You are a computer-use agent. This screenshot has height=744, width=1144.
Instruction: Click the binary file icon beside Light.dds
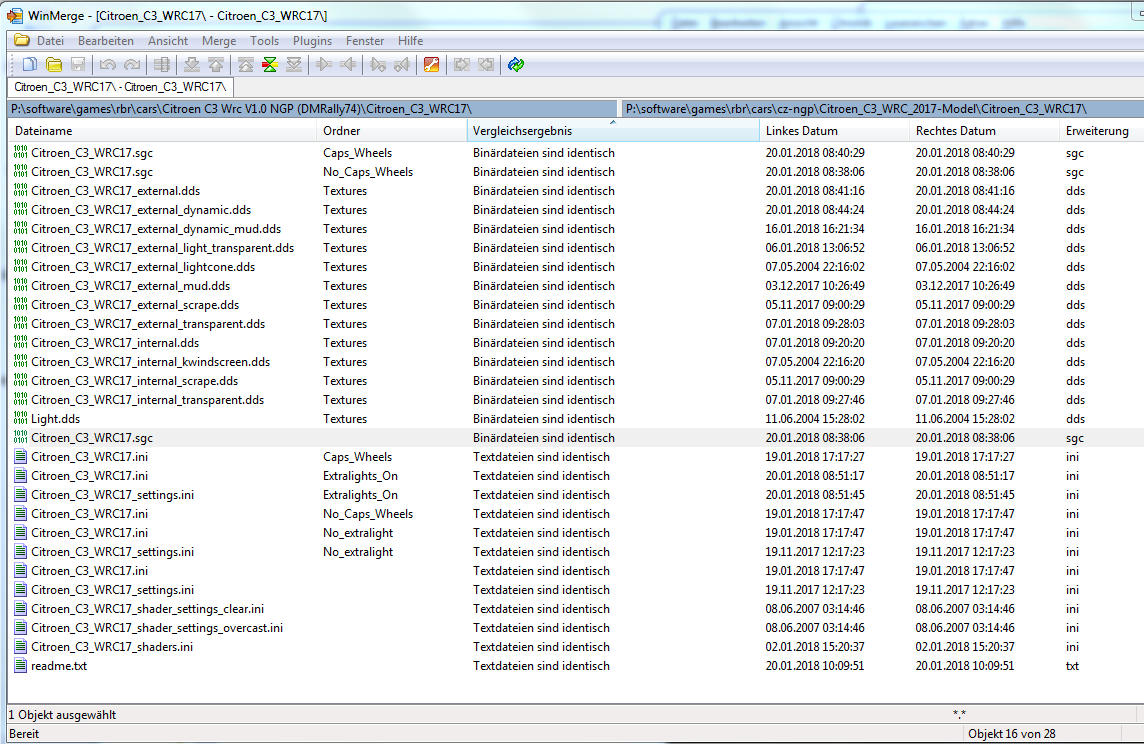20,419
